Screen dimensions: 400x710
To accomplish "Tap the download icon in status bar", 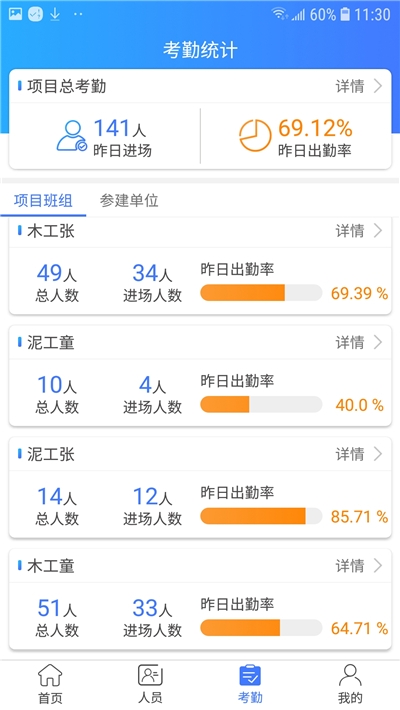I will (x=55, y=14).
